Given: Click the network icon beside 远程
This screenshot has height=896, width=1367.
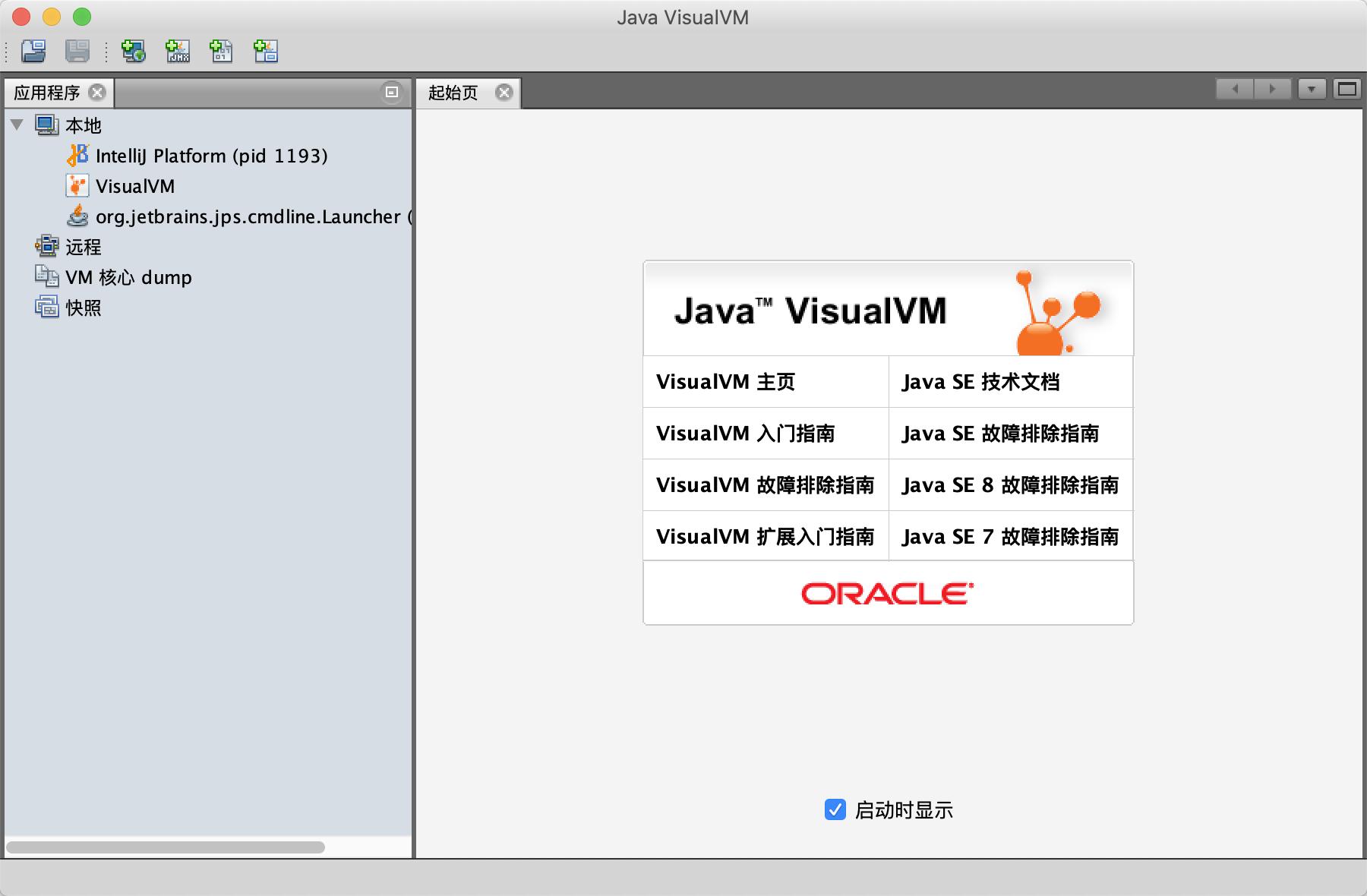Looking at the screenshot, I should tap(47, 247).
